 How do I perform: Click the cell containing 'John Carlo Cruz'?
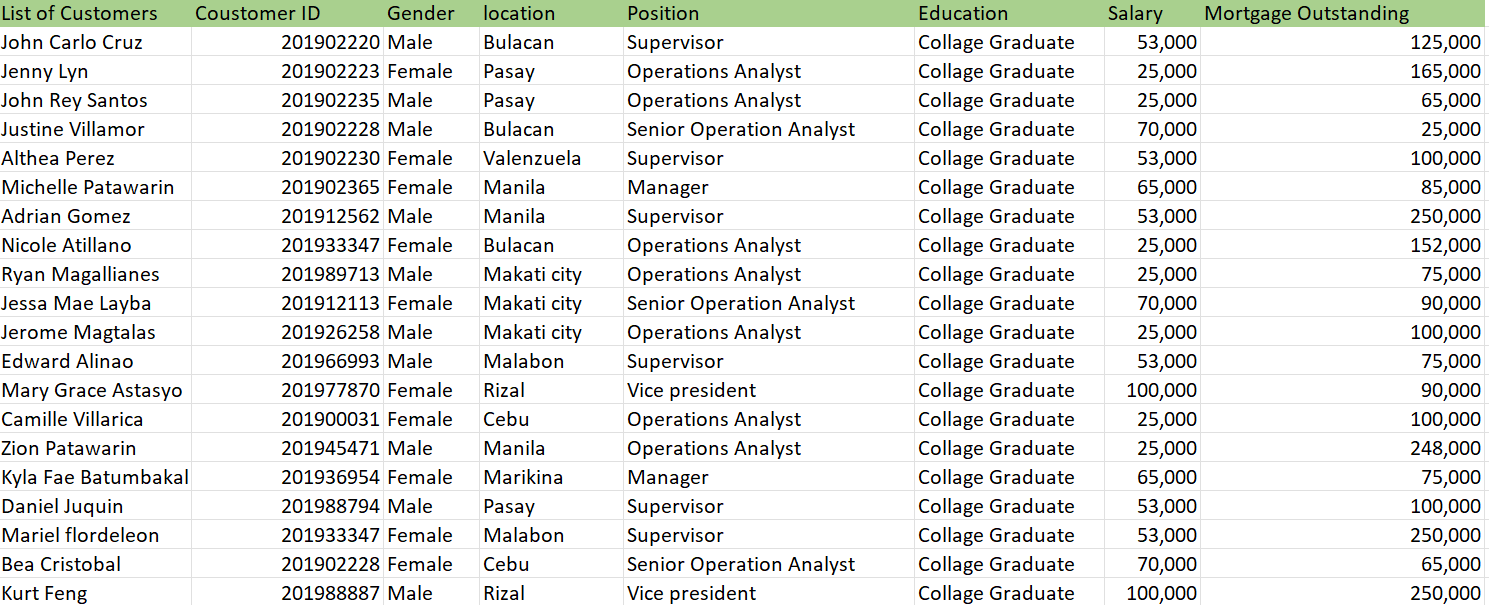(95, 42)
